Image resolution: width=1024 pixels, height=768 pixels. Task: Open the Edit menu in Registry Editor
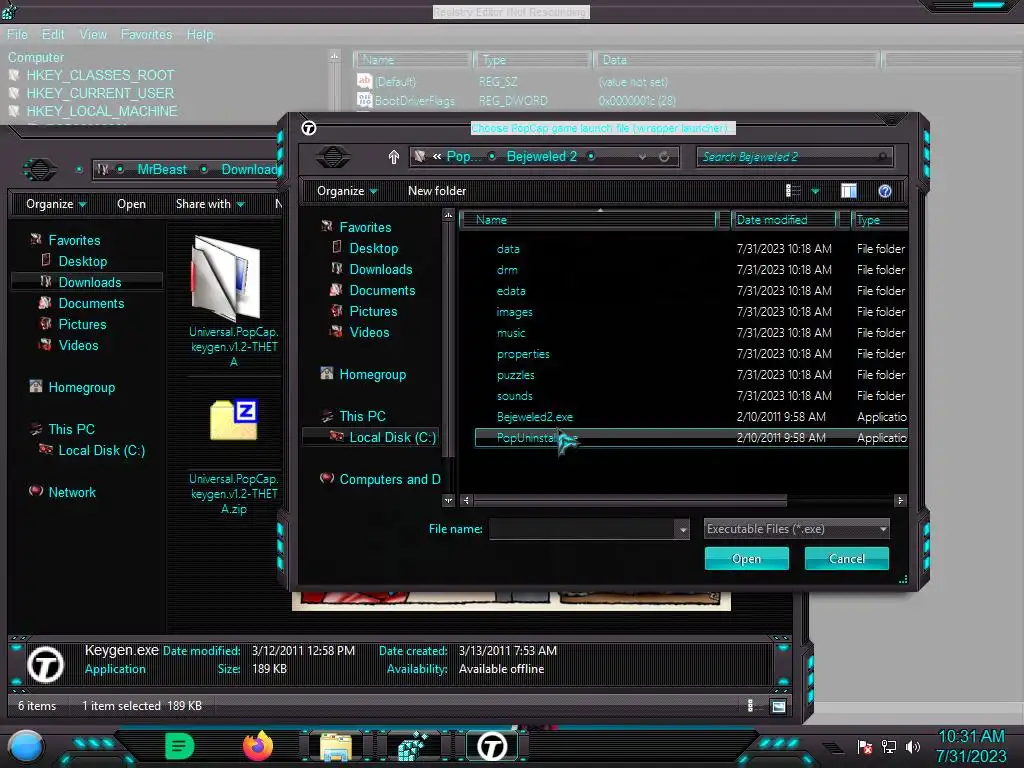[53, 35]
